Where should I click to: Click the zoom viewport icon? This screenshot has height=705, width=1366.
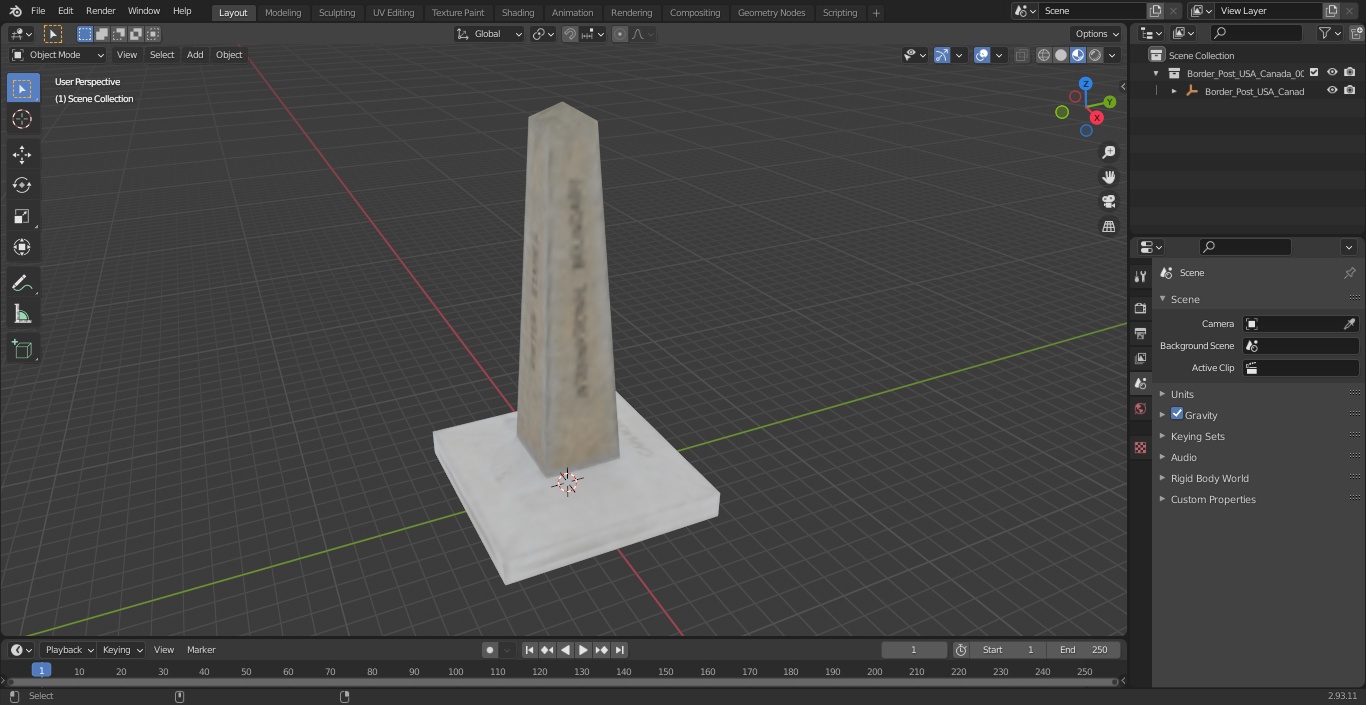tap(1108, 152)
